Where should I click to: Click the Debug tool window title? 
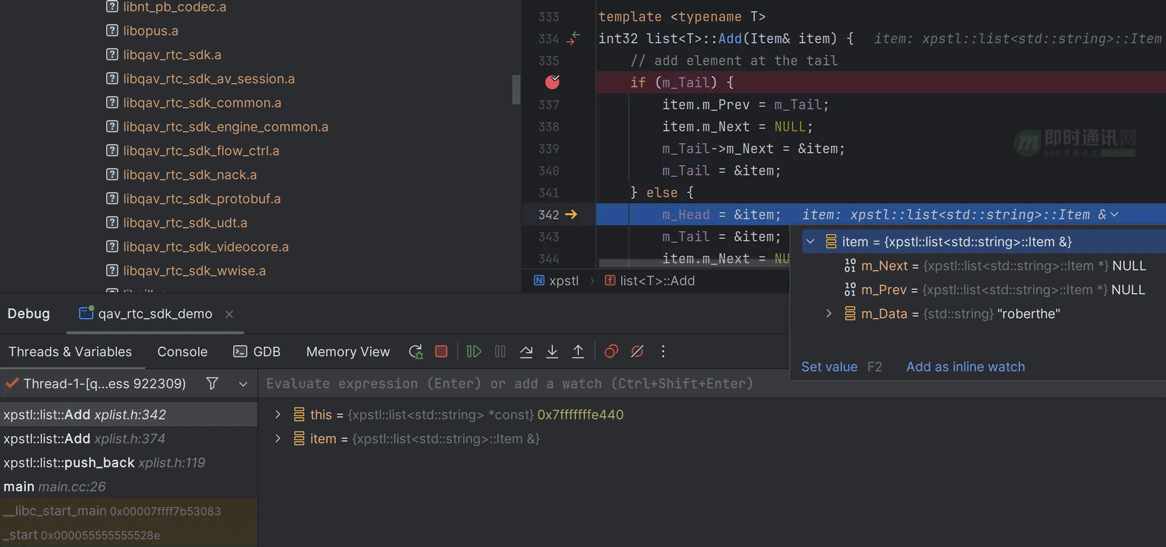[28, 314]
